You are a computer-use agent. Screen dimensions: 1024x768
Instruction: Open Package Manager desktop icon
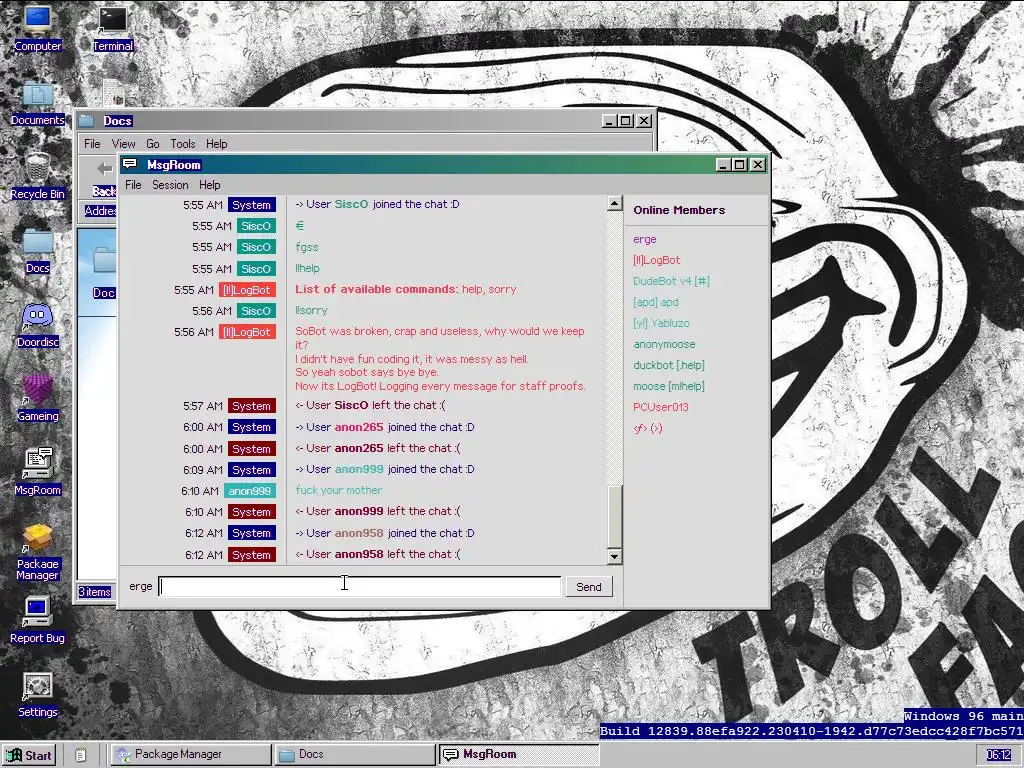coord(37,552)
